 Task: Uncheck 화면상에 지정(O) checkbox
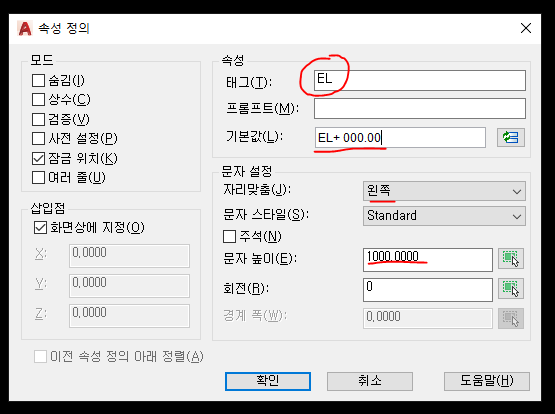40,228
